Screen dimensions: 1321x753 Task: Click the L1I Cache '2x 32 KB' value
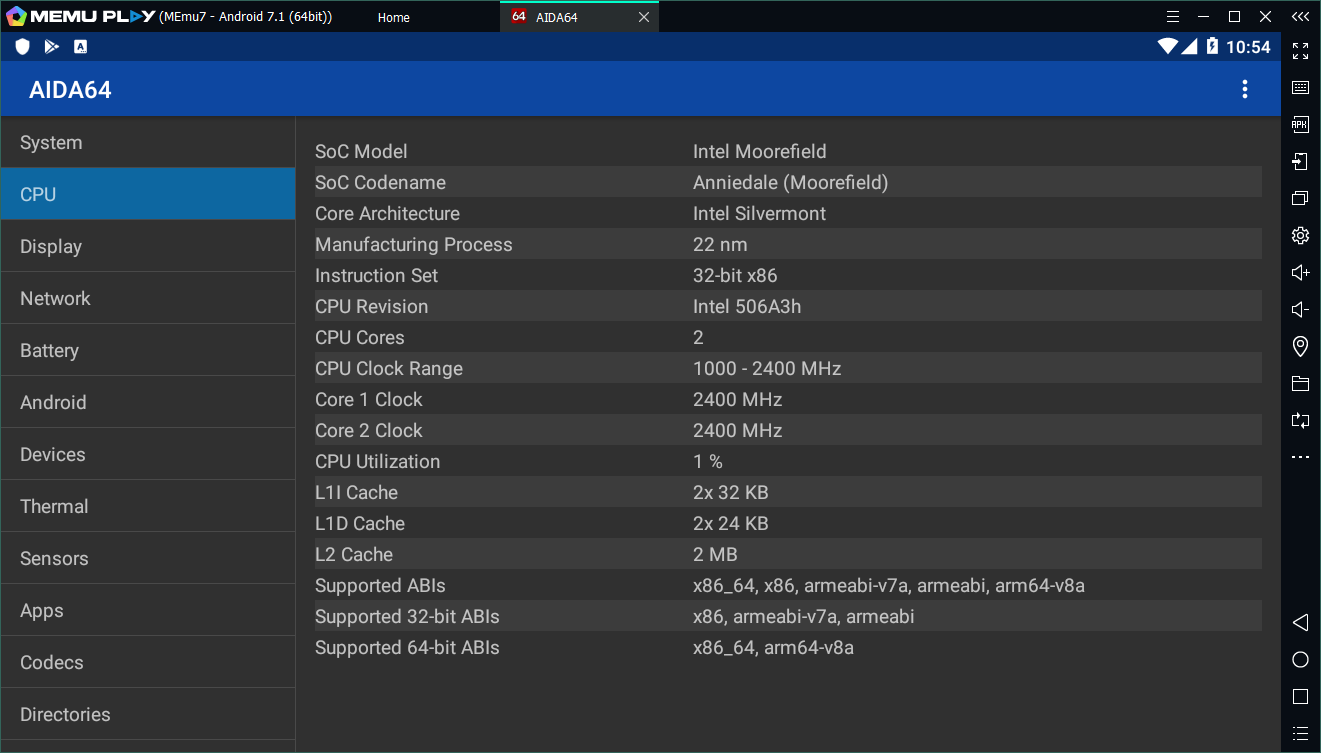[x=731, y=492]
